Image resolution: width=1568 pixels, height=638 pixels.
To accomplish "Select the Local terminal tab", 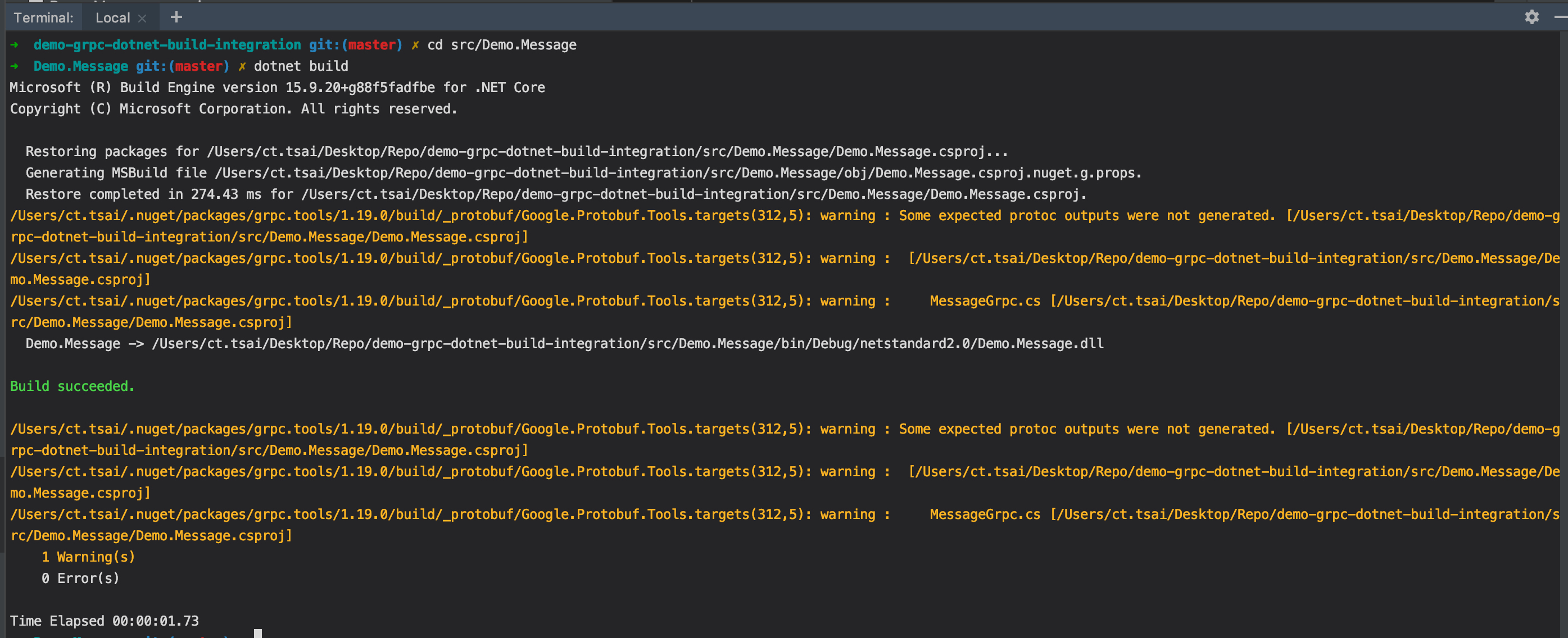I will click(112, 17).
